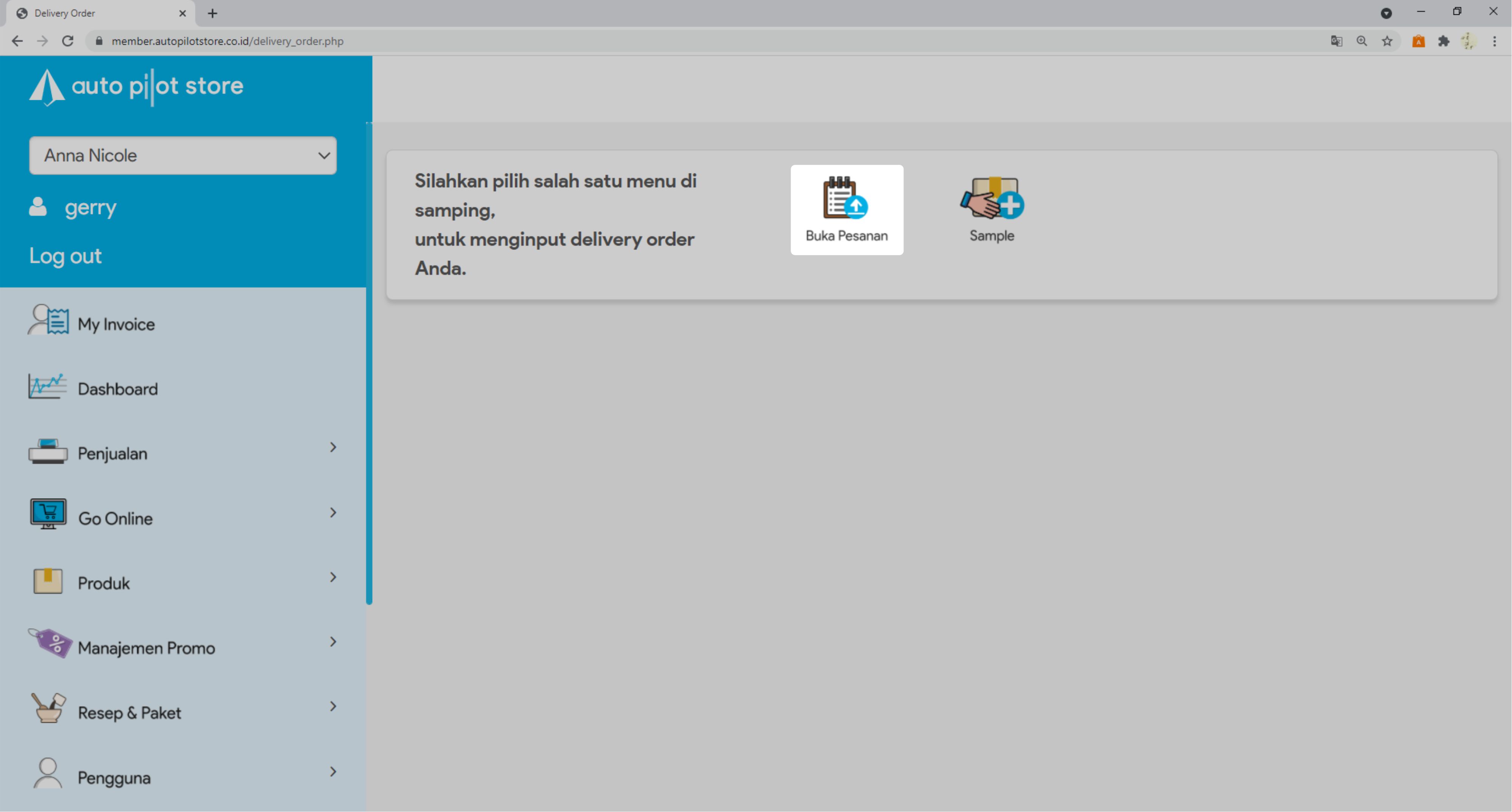Click the Penjualan cash register icon
This screenshot has height=812, width=1512.
[48, 451]
